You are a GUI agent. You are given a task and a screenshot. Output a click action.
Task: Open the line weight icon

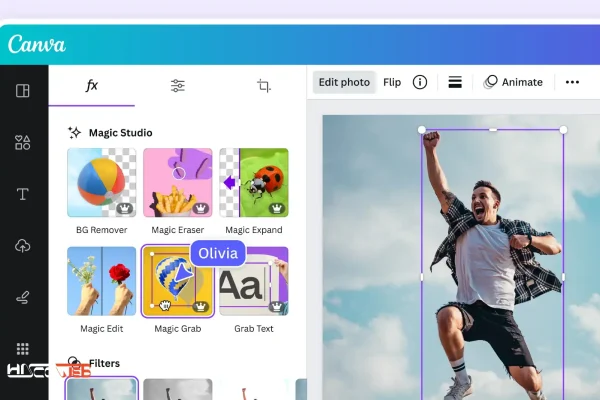pyautogui.click(x=455, y=82)
